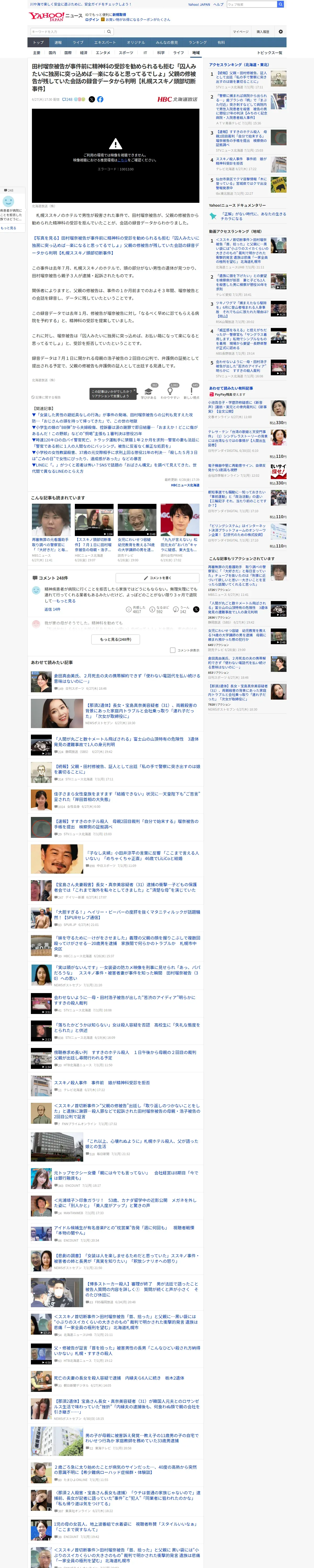Click the もっと見る(248件) button
314x1568 pixels.
[x=116, y=639]
